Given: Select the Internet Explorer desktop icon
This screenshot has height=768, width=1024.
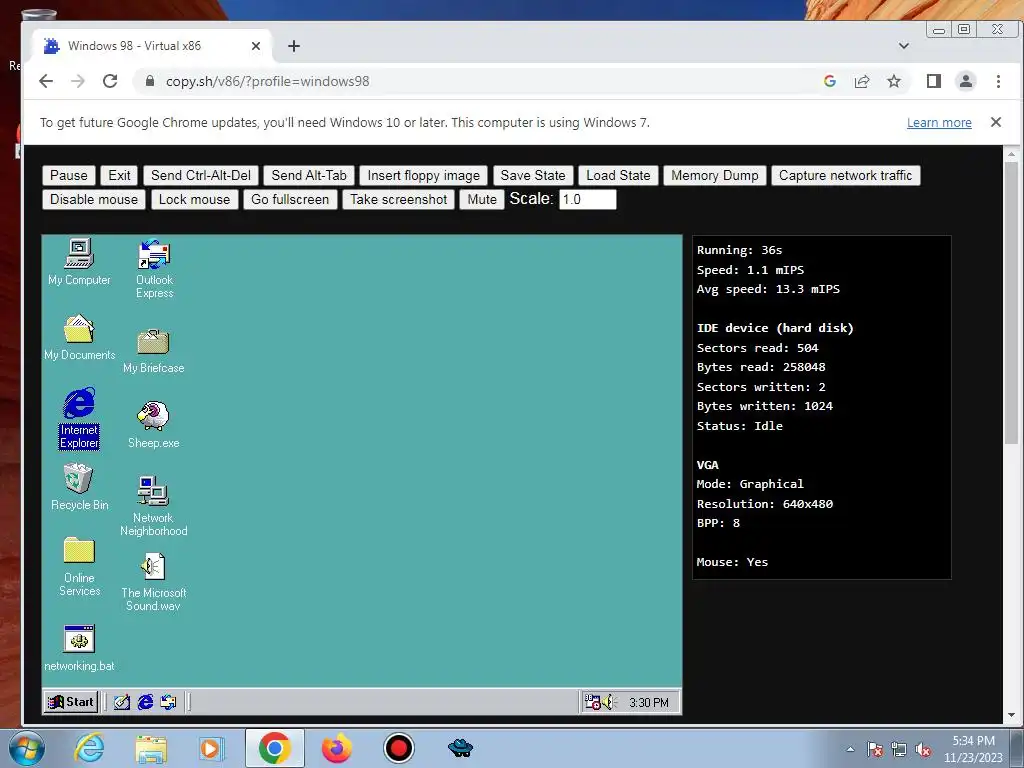Looking at the screenshot, I should point(79,418).
